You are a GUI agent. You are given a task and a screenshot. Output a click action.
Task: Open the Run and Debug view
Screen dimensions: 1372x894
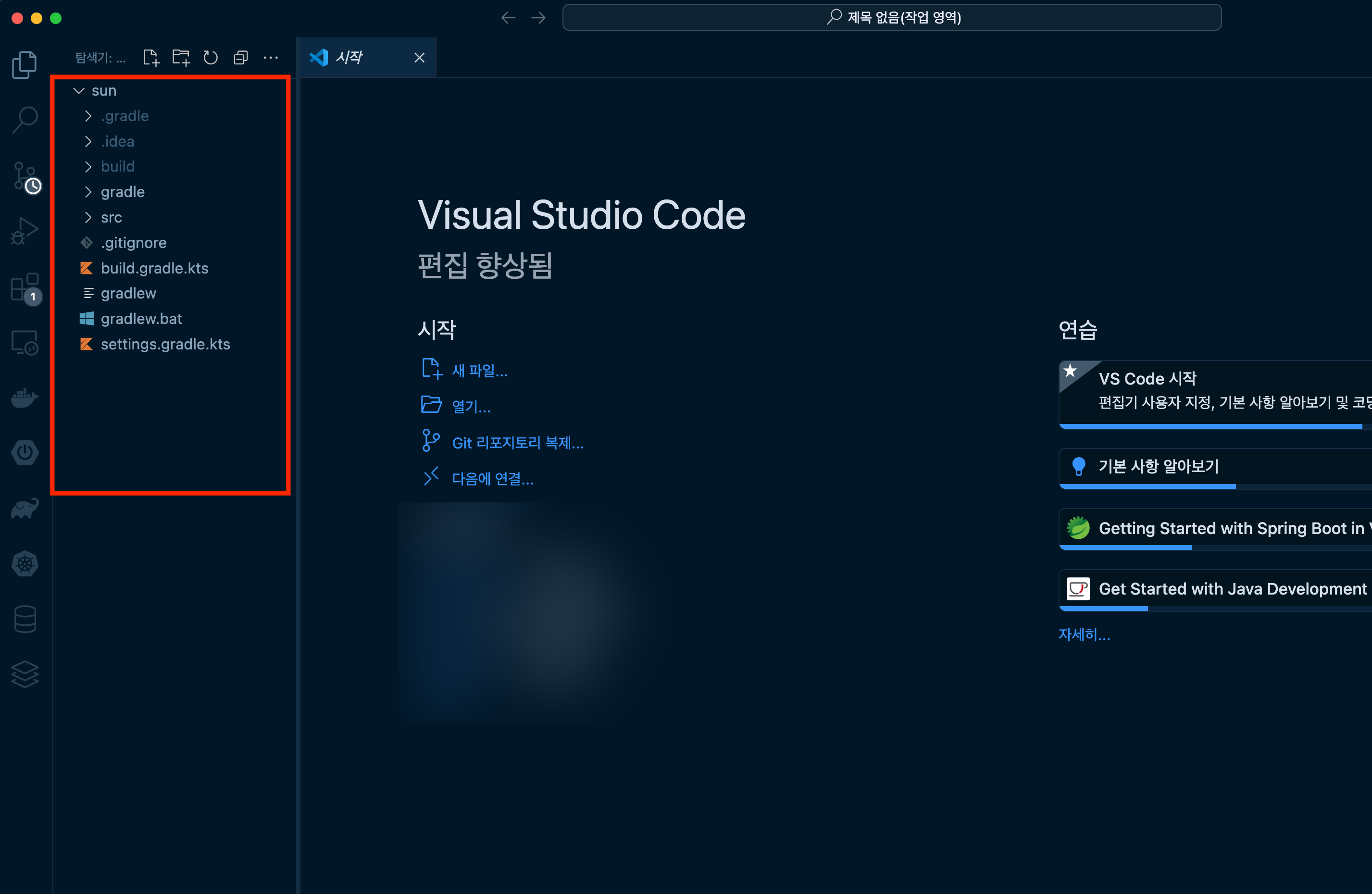click(x=25, y=231)
